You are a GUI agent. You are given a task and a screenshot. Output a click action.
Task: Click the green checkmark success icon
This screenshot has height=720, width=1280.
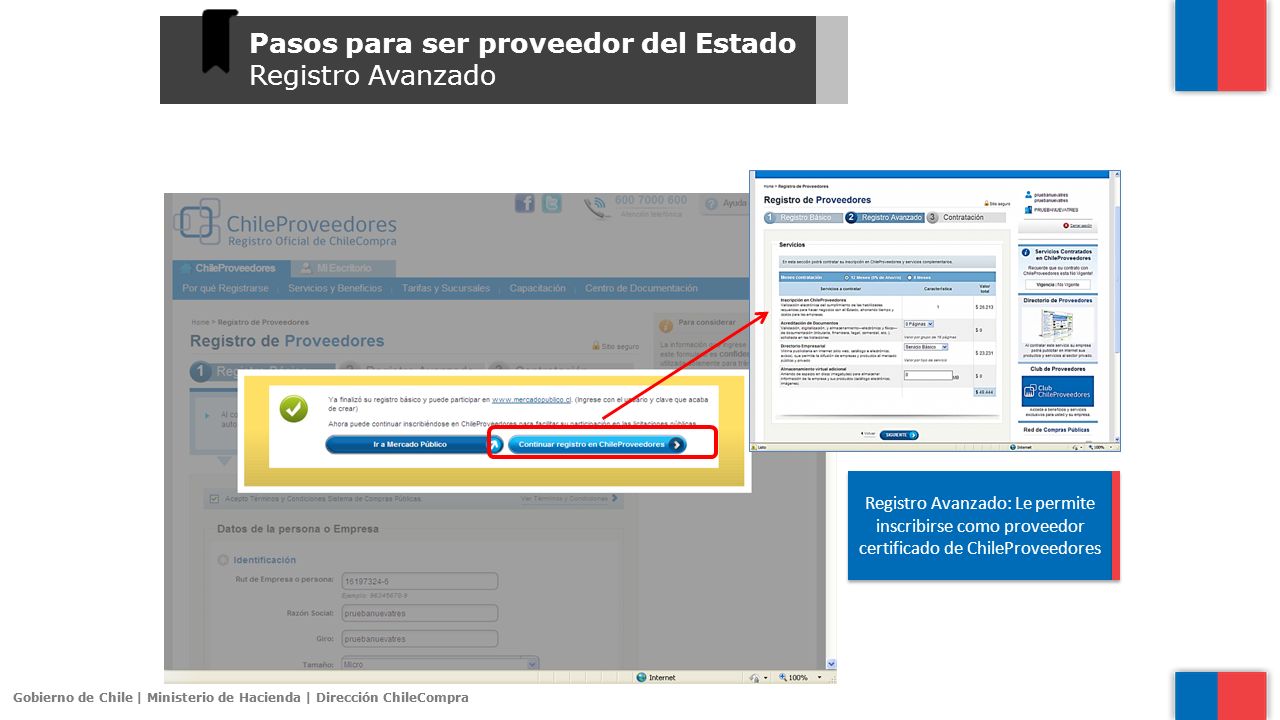[294, 409]
